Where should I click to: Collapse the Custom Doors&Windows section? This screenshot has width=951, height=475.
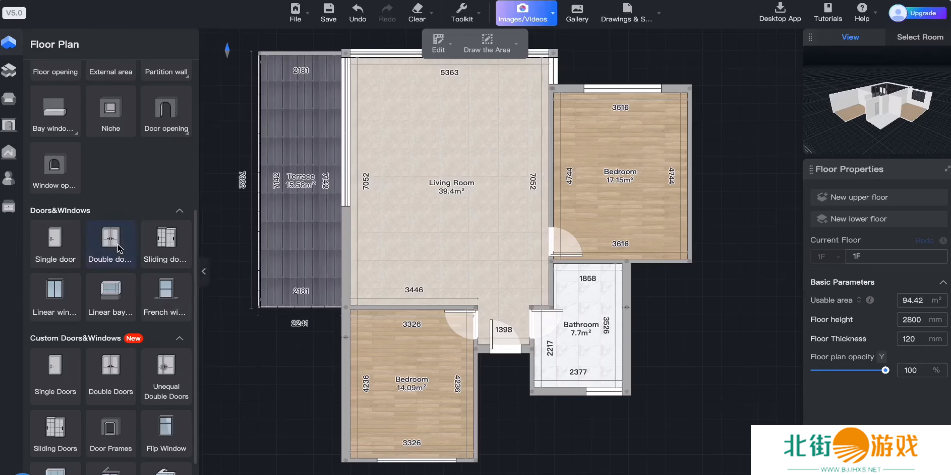[180, 338]
